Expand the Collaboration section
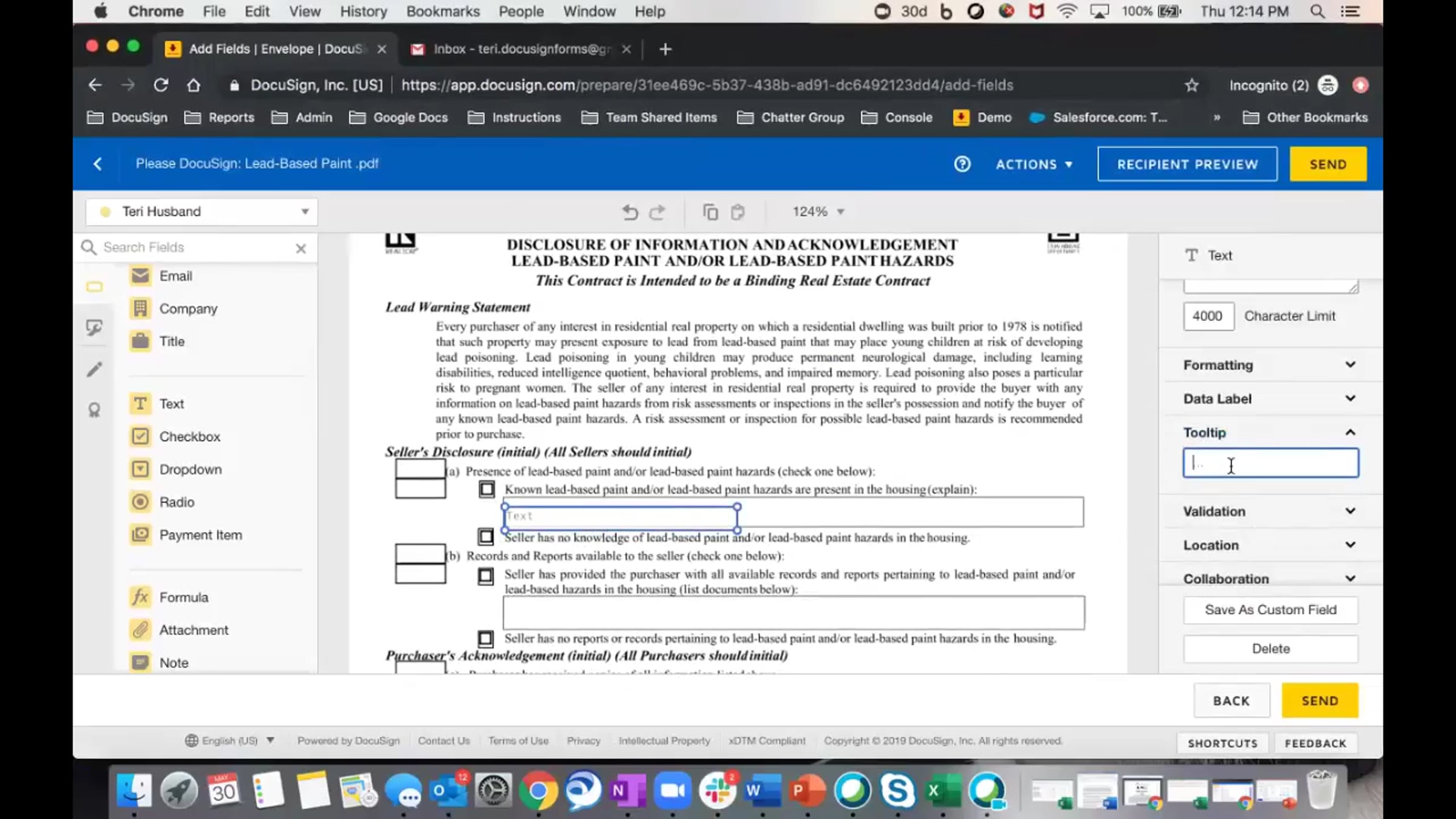 pyautogui.click(x=1270, y=579)
